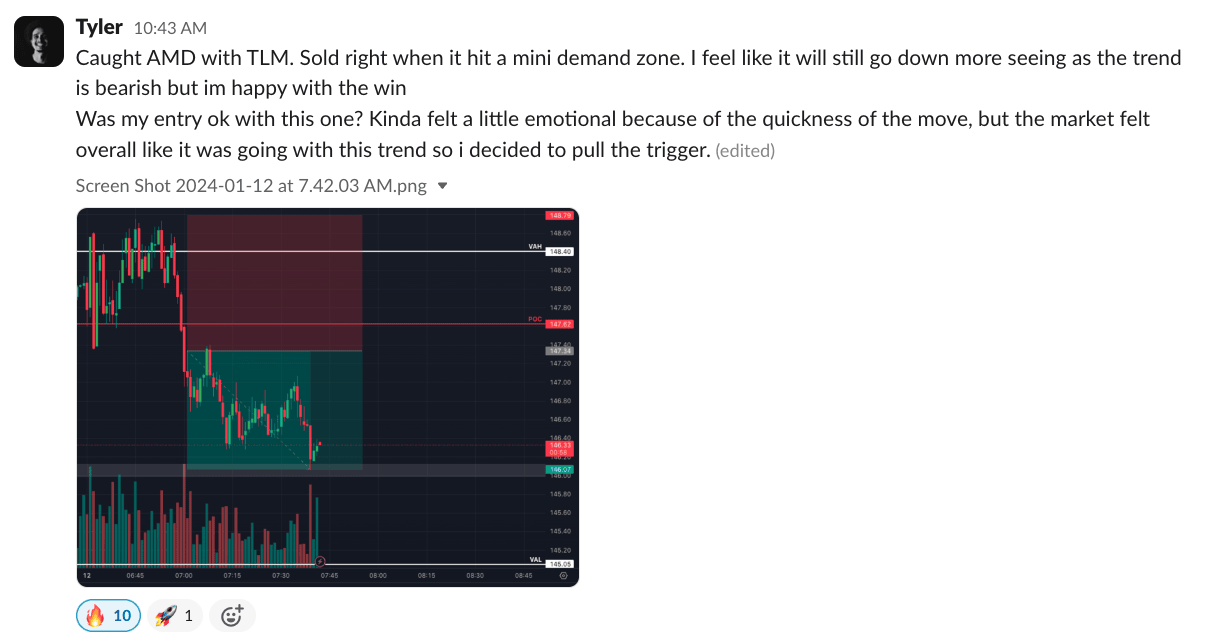Click the VAH level label

point(534,246)
